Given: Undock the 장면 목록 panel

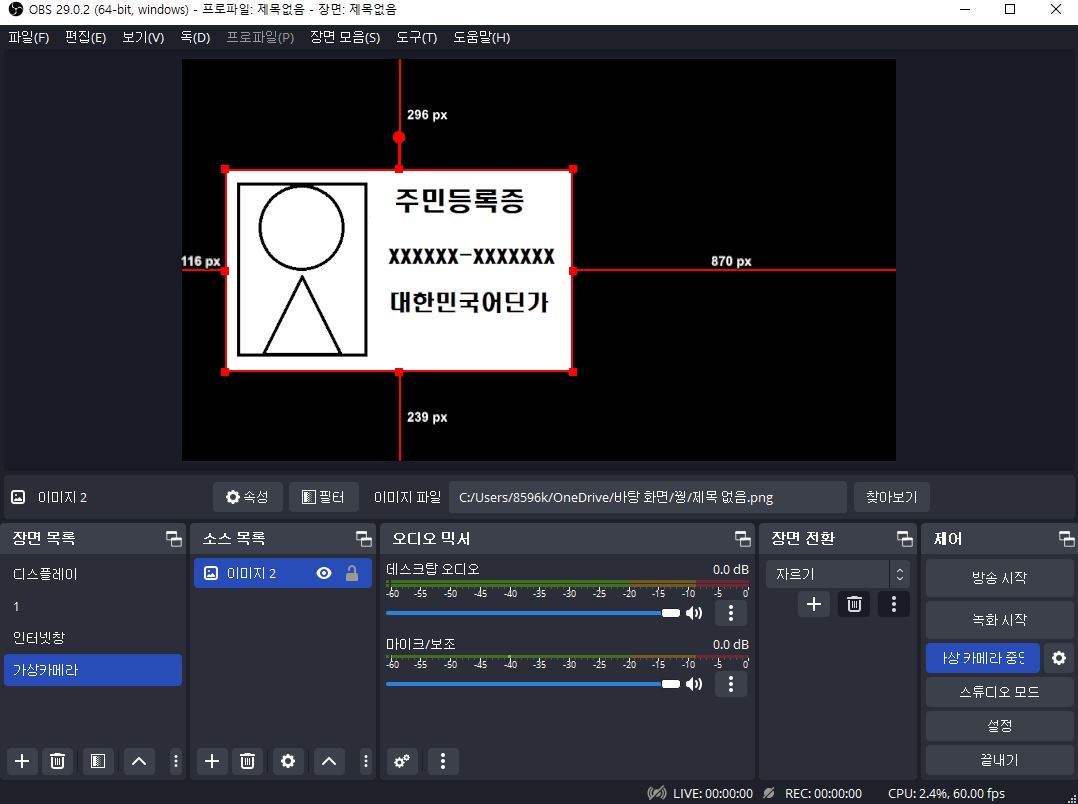Looking at the screenshot, I should coord(174,539).
